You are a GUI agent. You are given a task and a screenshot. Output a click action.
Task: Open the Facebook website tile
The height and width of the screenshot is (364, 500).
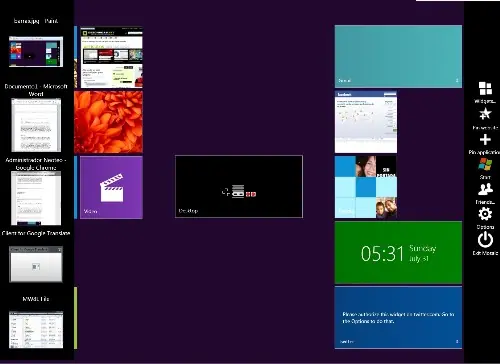point(366,122)
